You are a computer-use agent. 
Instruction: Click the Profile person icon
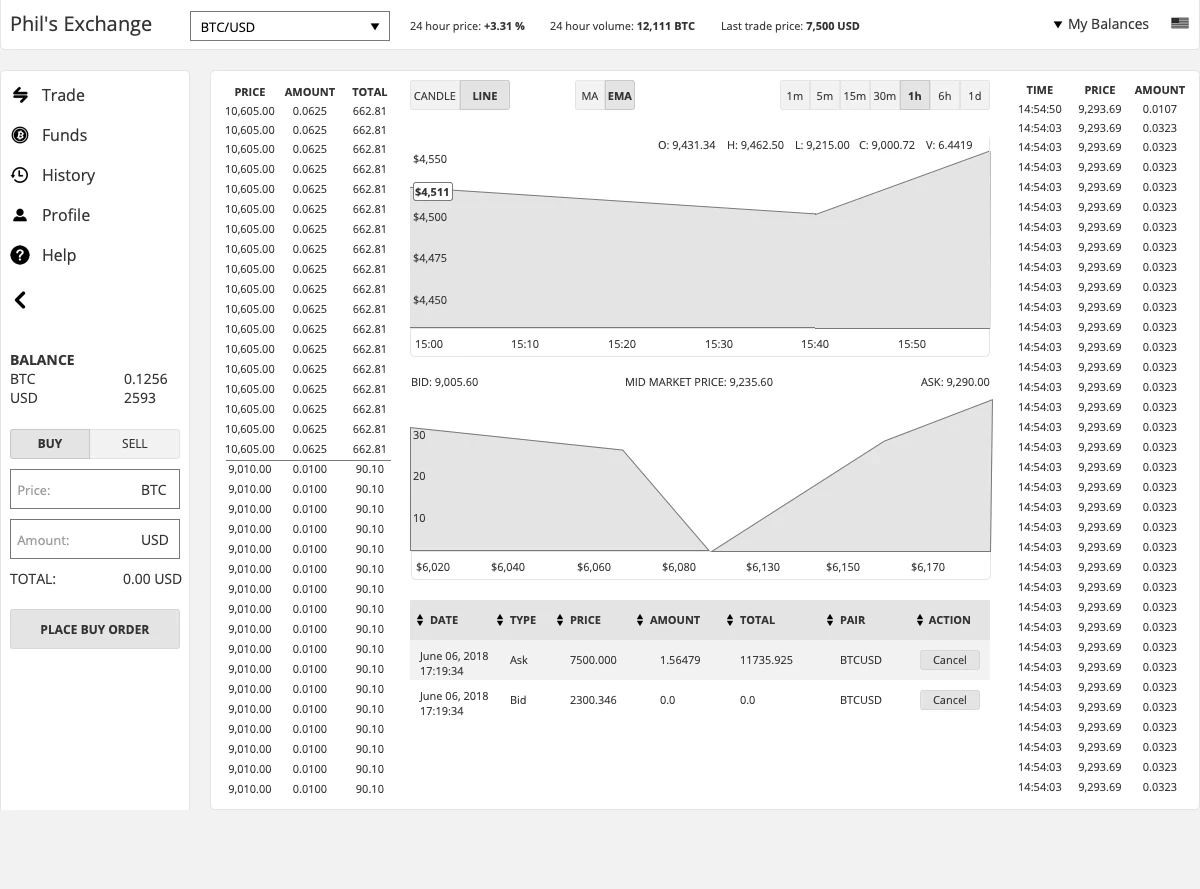coord(20,215)
